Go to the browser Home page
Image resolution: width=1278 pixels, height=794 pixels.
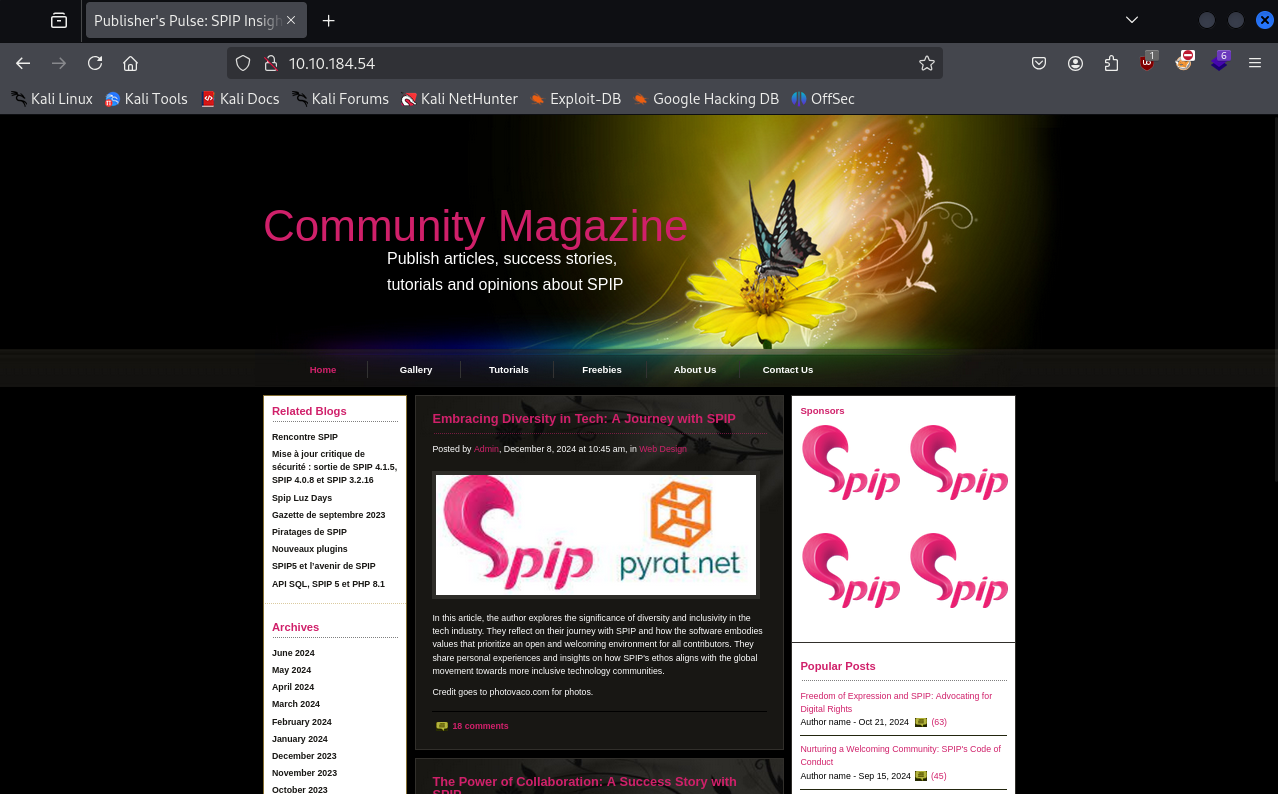point(130,63)
